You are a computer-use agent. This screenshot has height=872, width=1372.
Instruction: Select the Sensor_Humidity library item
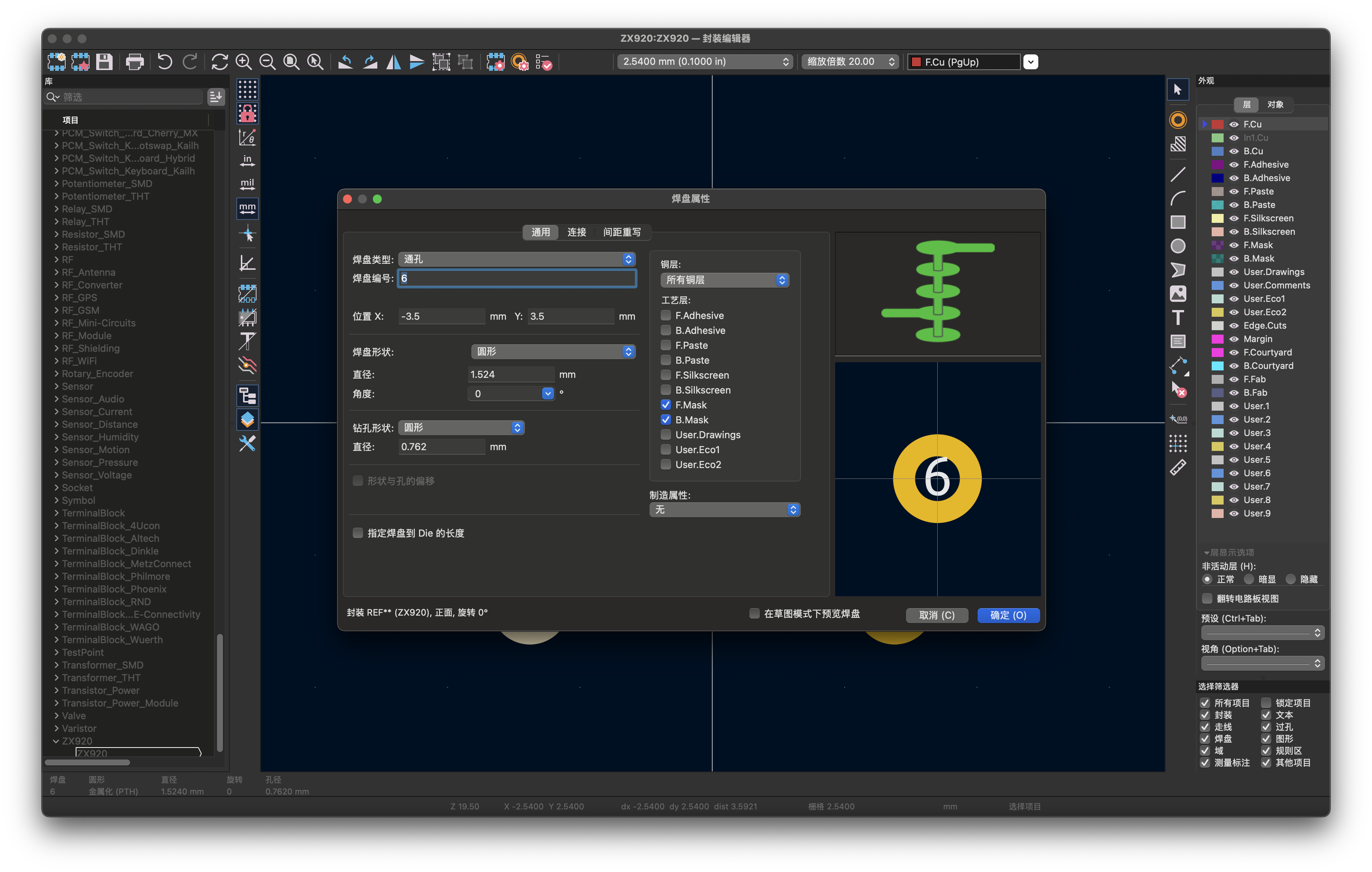tap(100, 437)
